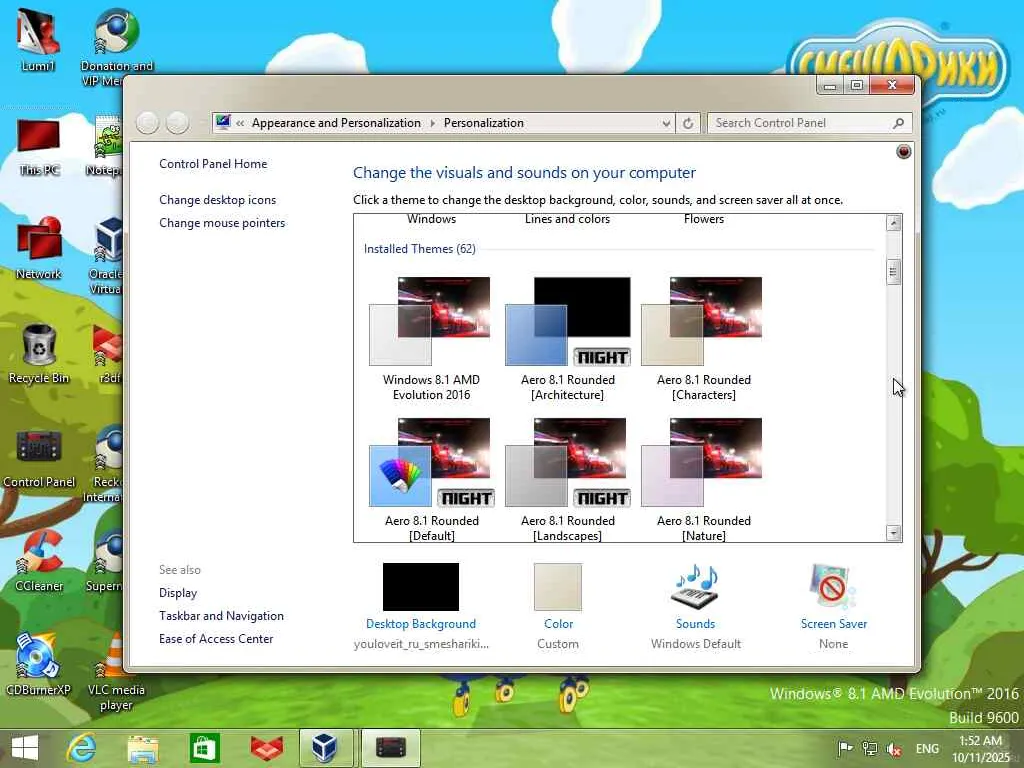Click the Forward navigation arrow button
Viewport: 1024px width, 768px height.
point(177,123)
